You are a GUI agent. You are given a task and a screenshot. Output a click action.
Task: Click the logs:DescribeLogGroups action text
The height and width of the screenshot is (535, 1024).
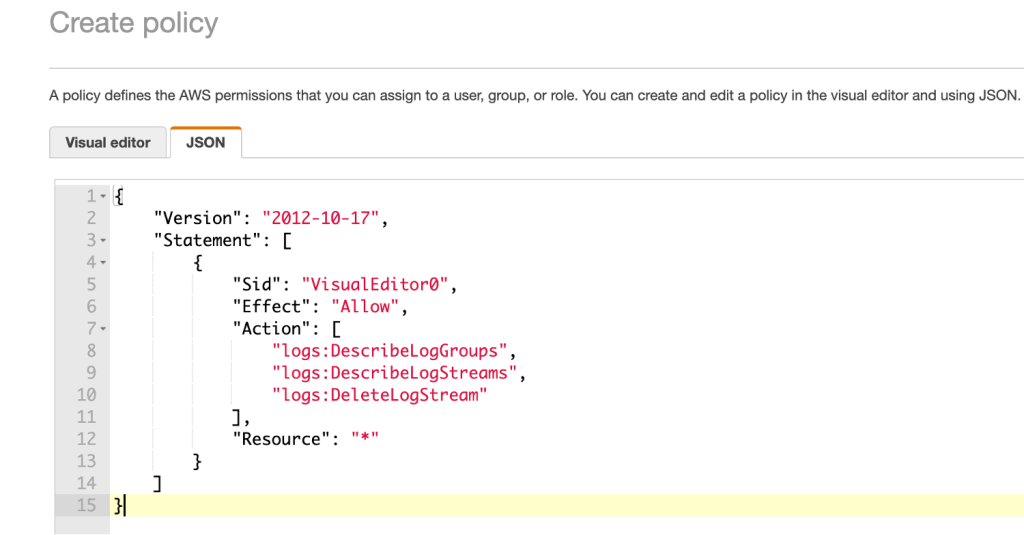click(x=390, y=351)
